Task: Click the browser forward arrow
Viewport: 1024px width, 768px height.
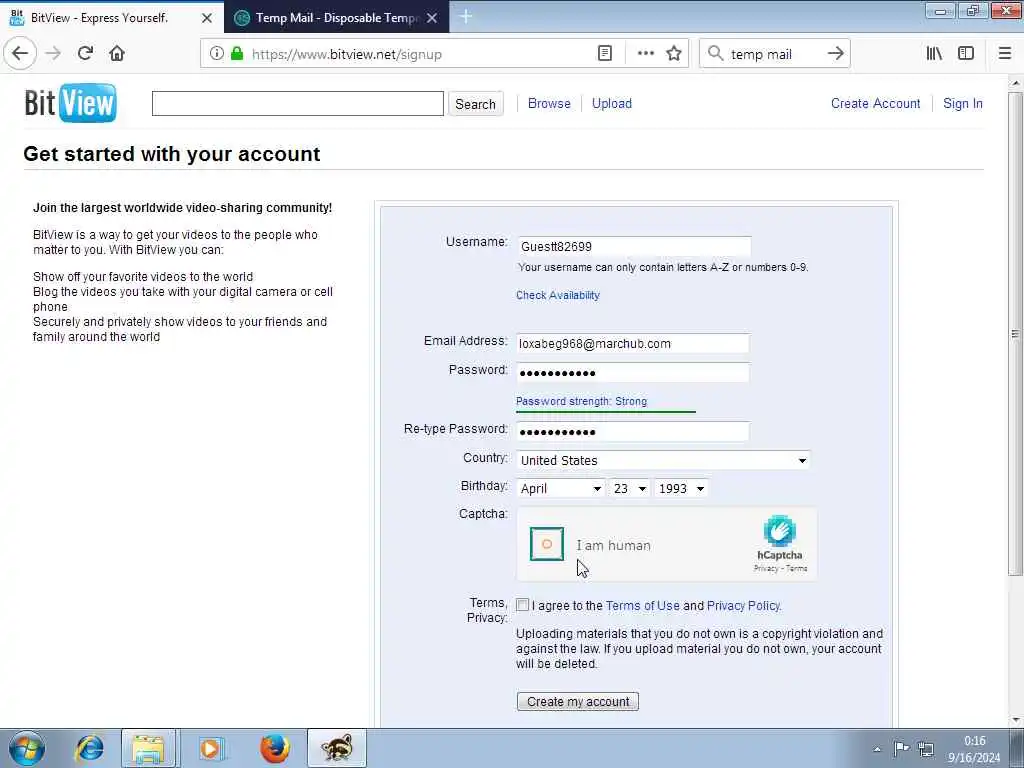Action: tap(54, 54)
